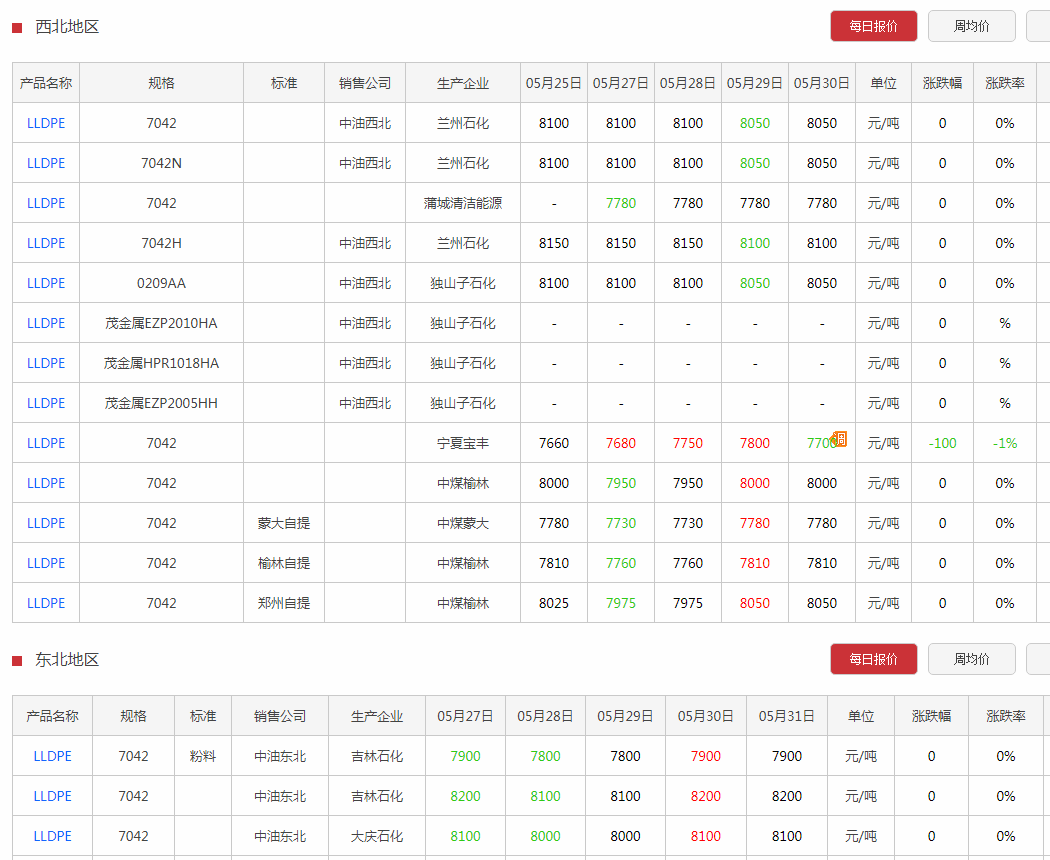Click 涨跌率 header in 东北地区 table
This screenshot has height=860, width=1050.
[1006, 716]
